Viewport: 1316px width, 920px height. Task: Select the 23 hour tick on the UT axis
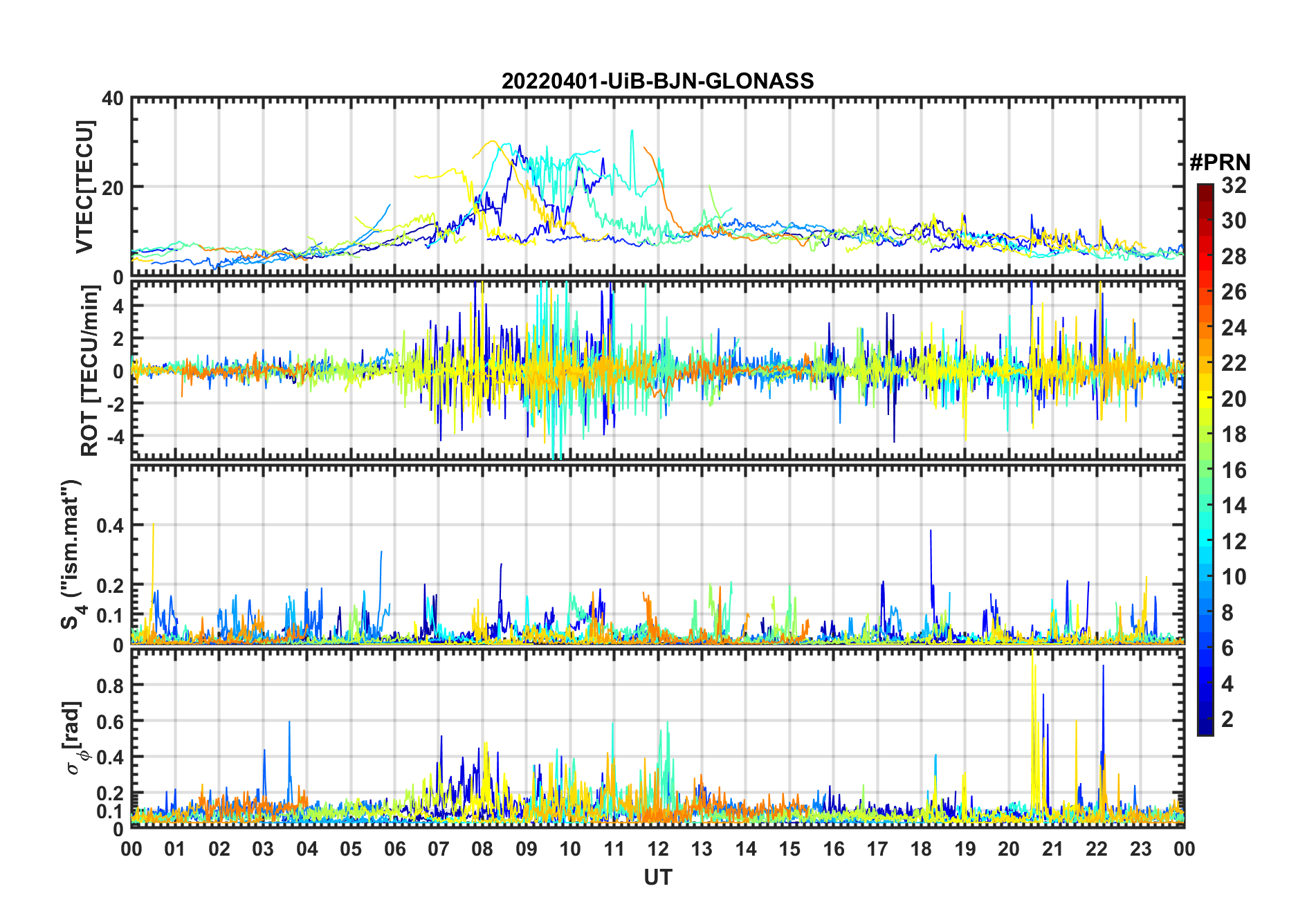(x=1140, y=849)
